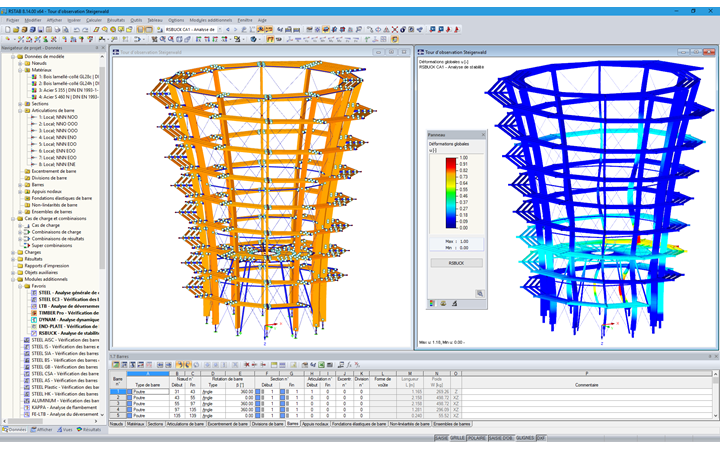The height and width of the screenshot is (450, 720).
Task: Open the RSBUCK CA1 load case dropdown
Action: click(219, 29)
